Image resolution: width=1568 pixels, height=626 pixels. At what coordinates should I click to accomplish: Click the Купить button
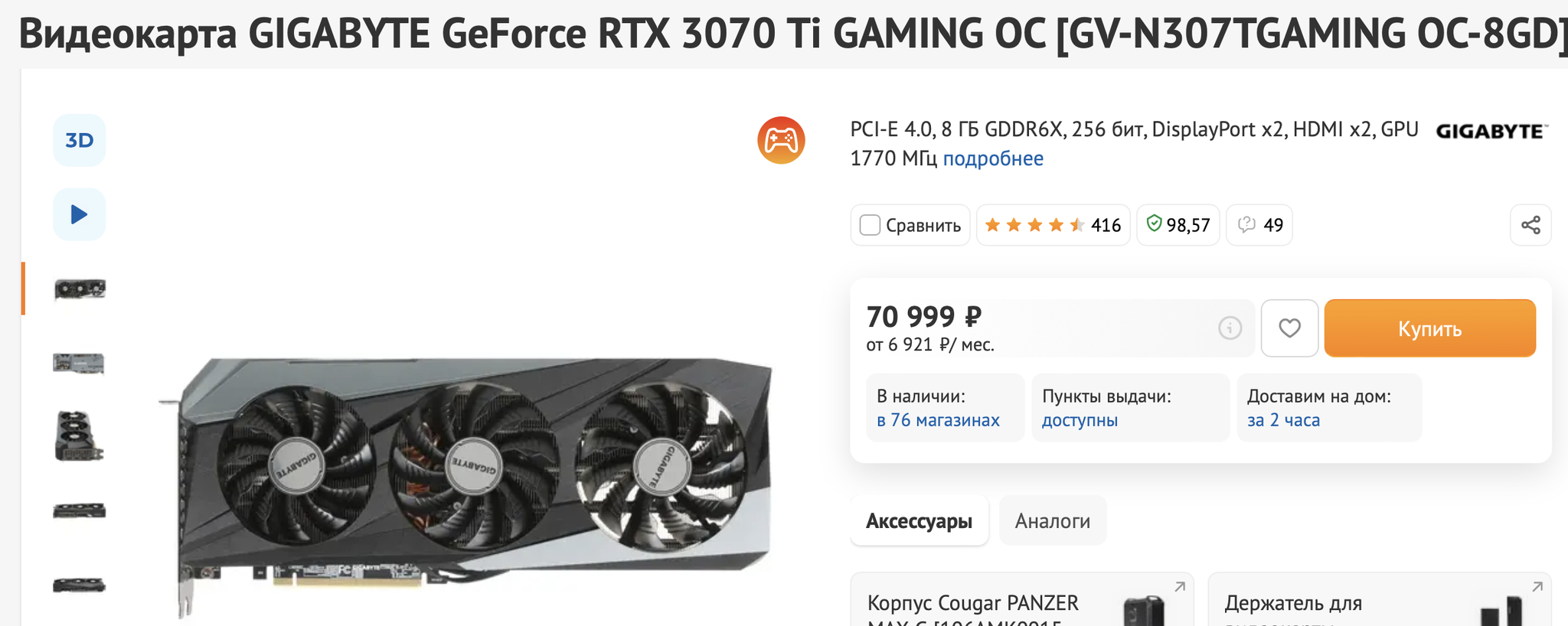coord(1429,328)
